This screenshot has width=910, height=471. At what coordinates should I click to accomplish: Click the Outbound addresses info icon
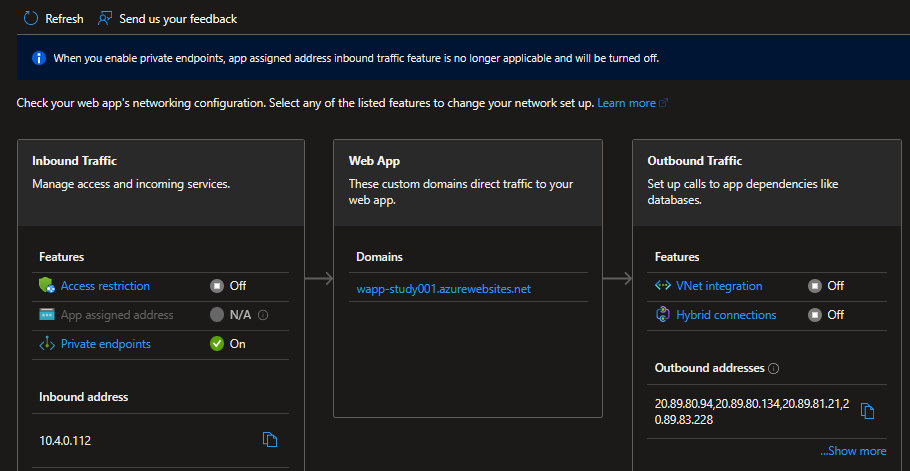pyautogui.click(x=774, y=368)
